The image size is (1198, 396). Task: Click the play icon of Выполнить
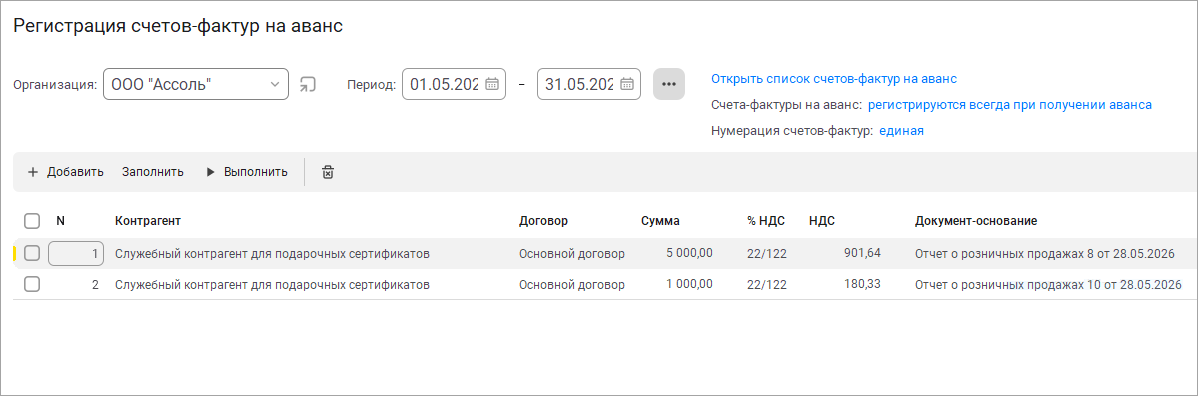pyautogui.click(x=210, y=172)
